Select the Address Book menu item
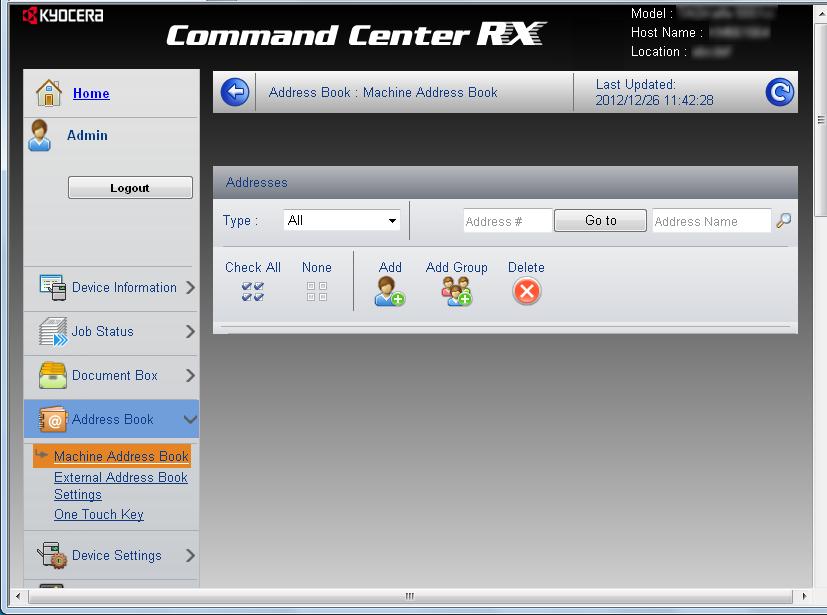827x615 pixels. (x=111, y=419)
